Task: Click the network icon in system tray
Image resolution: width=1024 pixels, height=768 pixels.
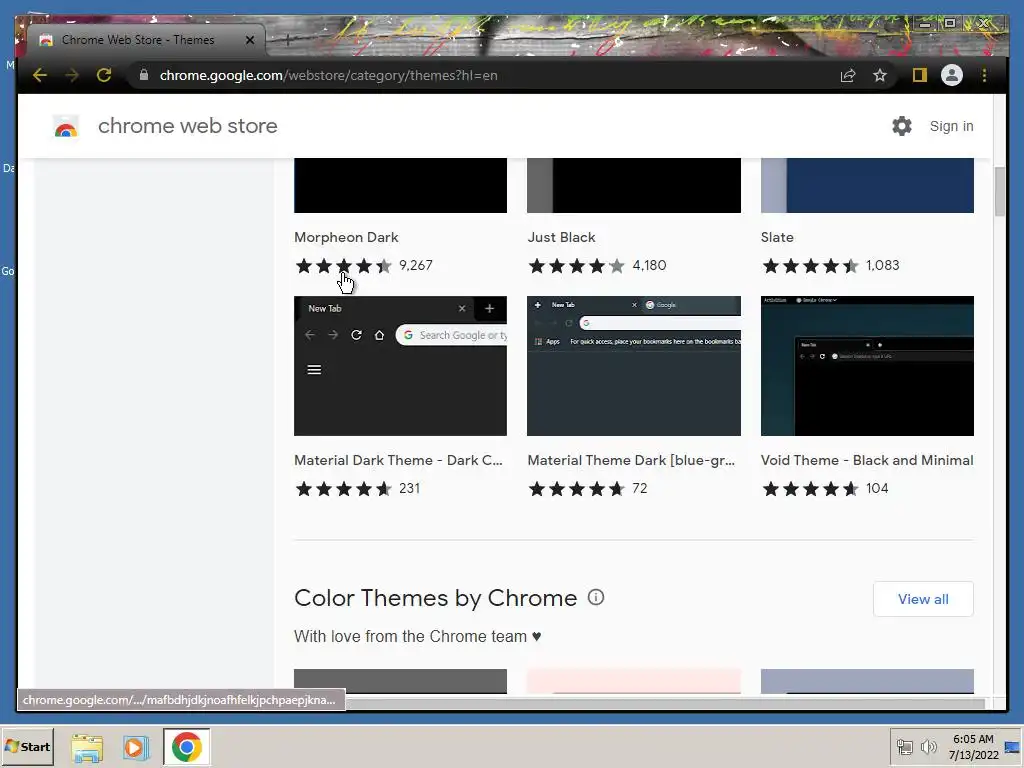Action: point(904,746)
